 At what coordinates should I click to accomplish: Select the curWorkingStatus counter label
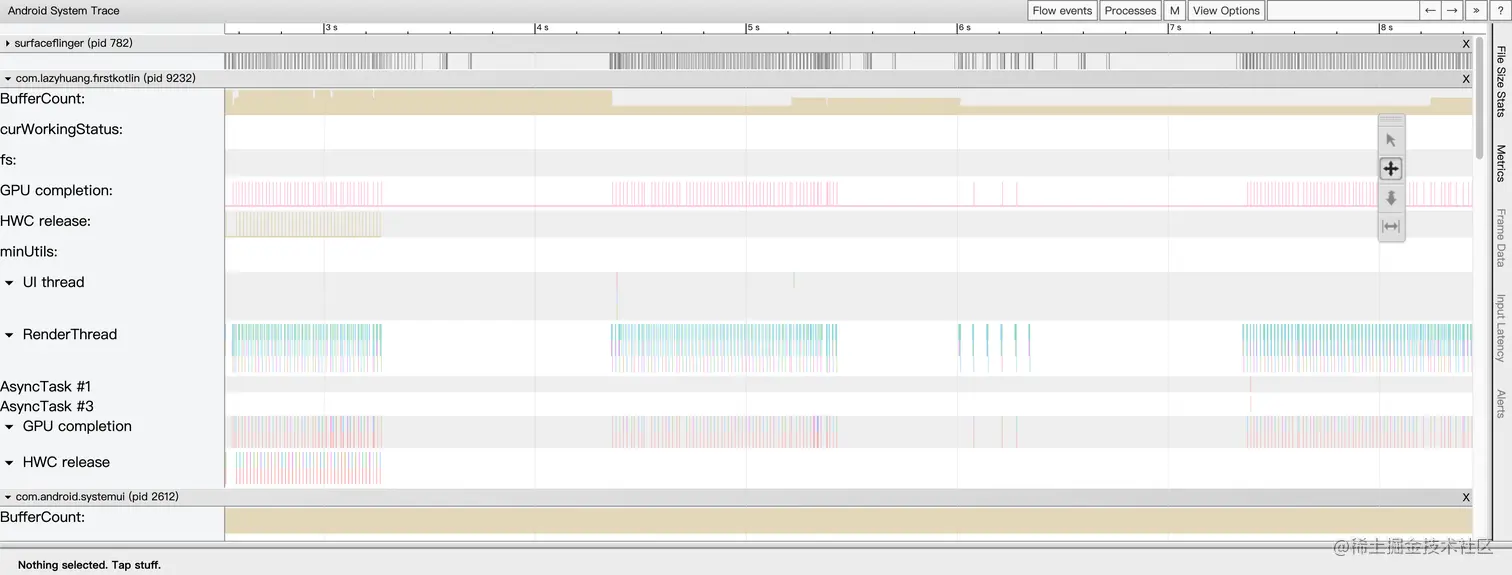(61, 130)
